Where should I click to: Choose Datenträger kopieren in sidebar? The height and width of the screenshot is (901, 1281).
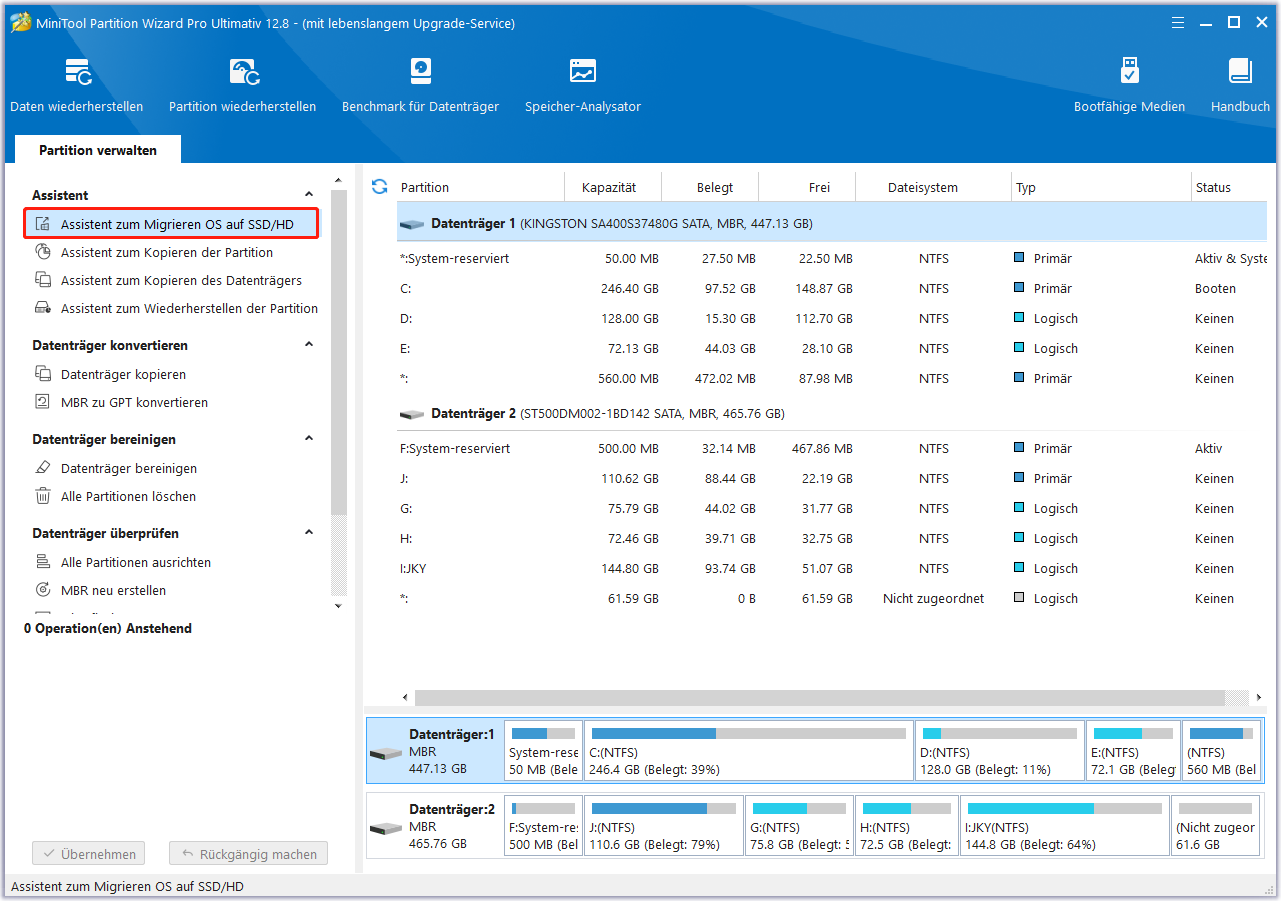[123, 375]
